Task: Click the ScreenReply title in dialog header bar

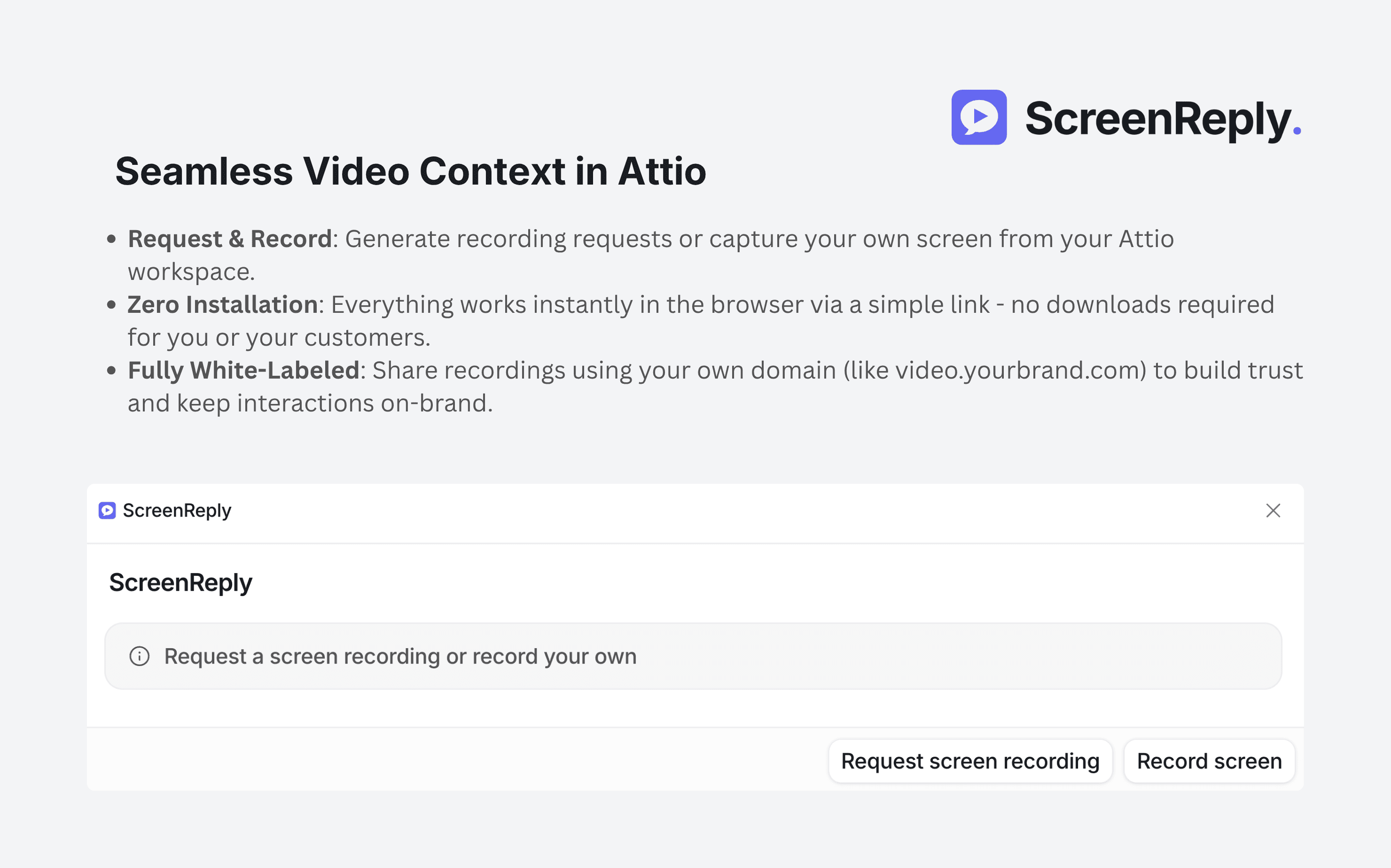Action: tap(177, 511)
